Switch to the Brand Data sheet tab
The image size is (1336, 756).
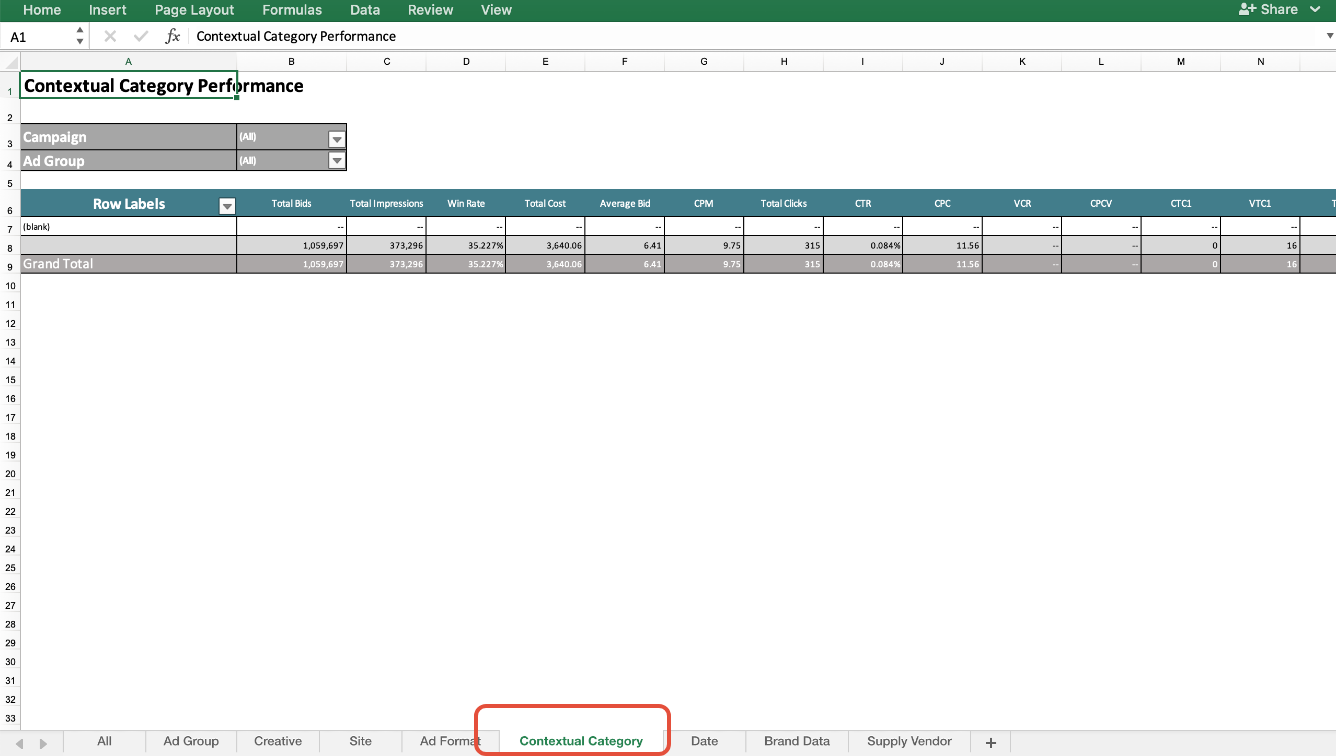click(x=797, y=741)
